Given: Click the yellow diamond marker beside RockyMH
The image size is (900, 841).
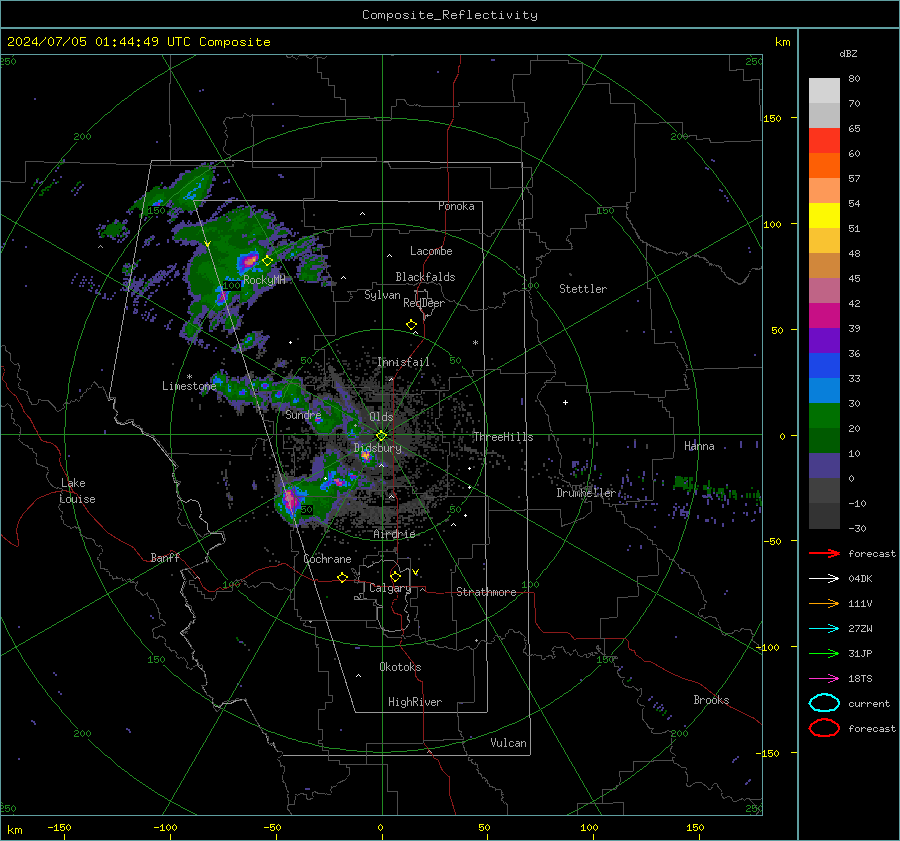Looking at the screenshot, I should point(267,261).
